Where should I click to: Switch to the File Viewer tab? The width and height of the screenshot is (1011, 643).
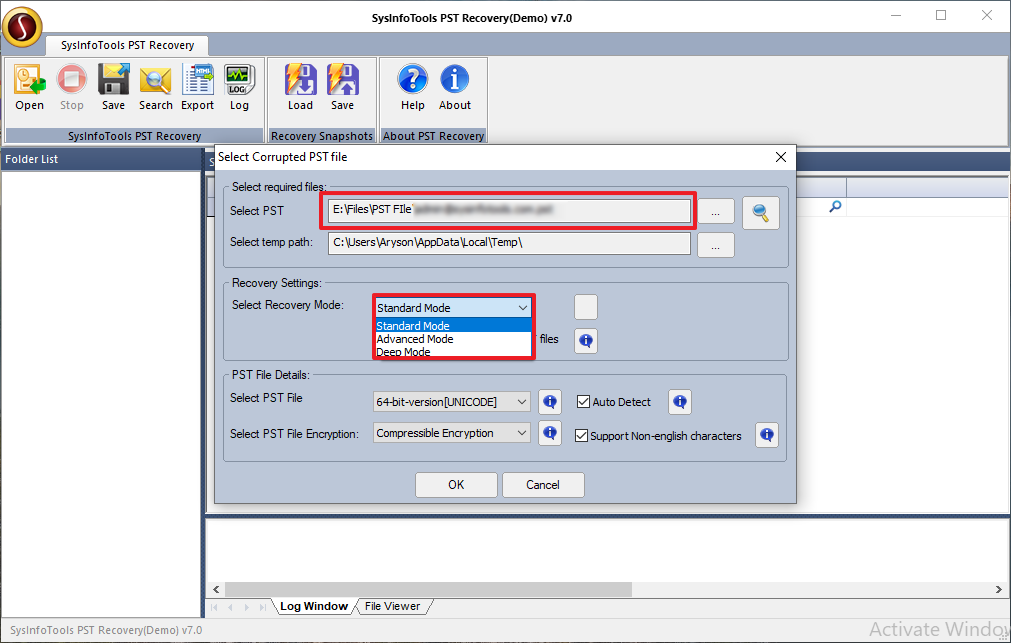(x=392, y=606)
